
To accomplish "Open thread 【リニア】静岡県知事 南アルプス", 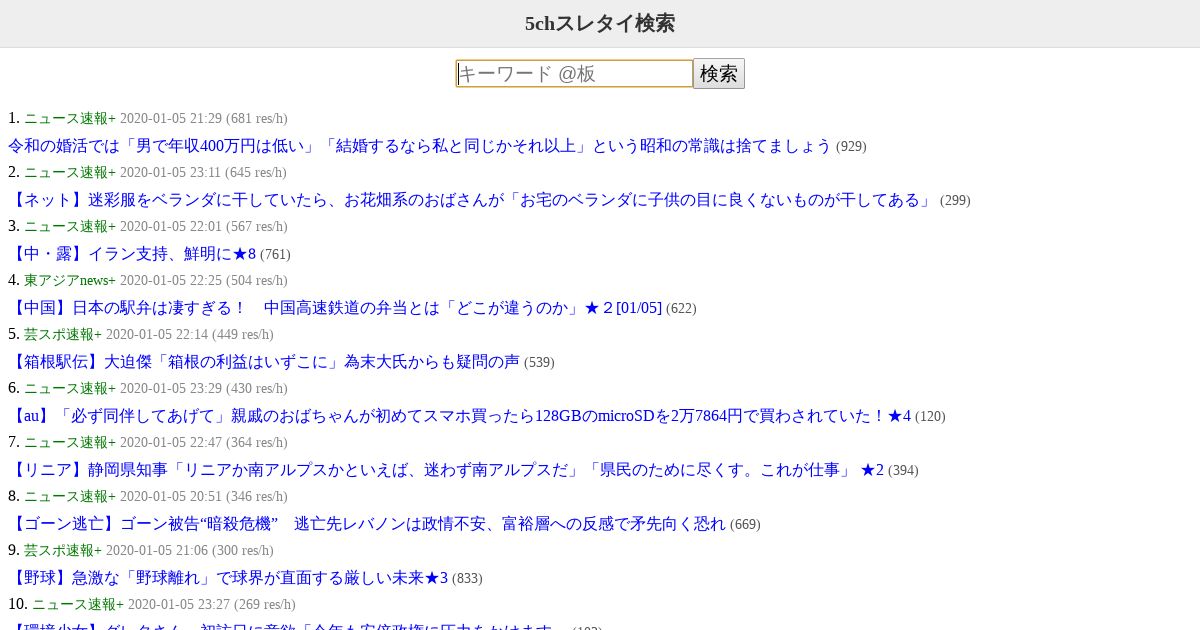I will coord(446,470).
